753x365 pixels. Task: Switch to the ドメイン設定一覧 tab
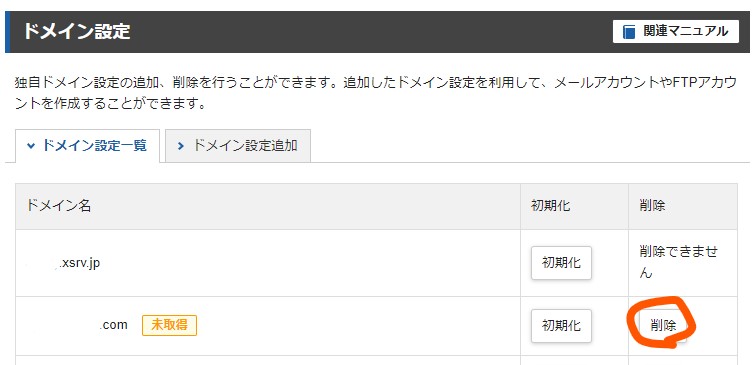click(x=87, y=146)
